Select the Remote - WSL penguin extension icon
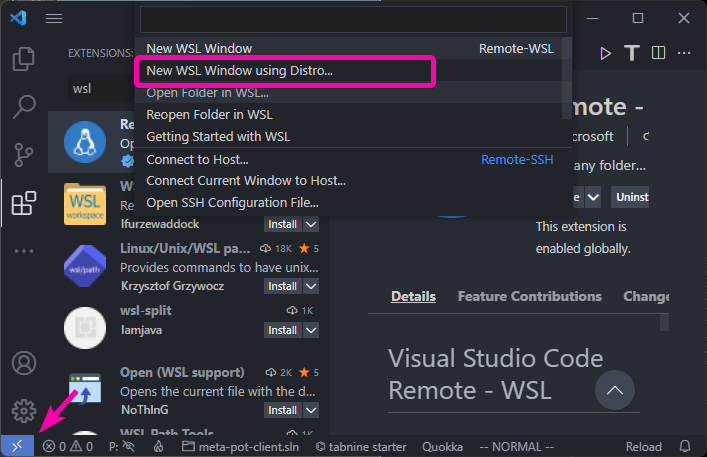 click(85, 142)
